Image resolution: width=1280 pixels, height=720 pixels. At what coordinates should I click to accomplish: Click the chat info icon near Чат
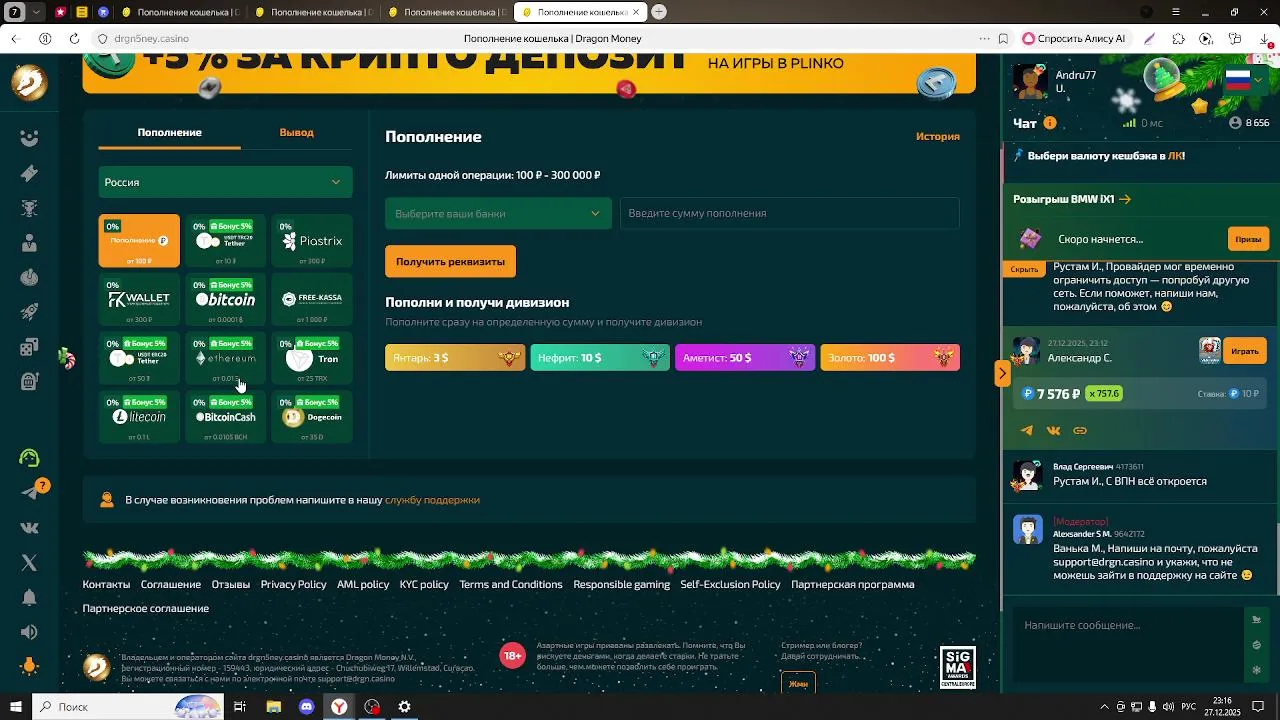click(1050, 123)
